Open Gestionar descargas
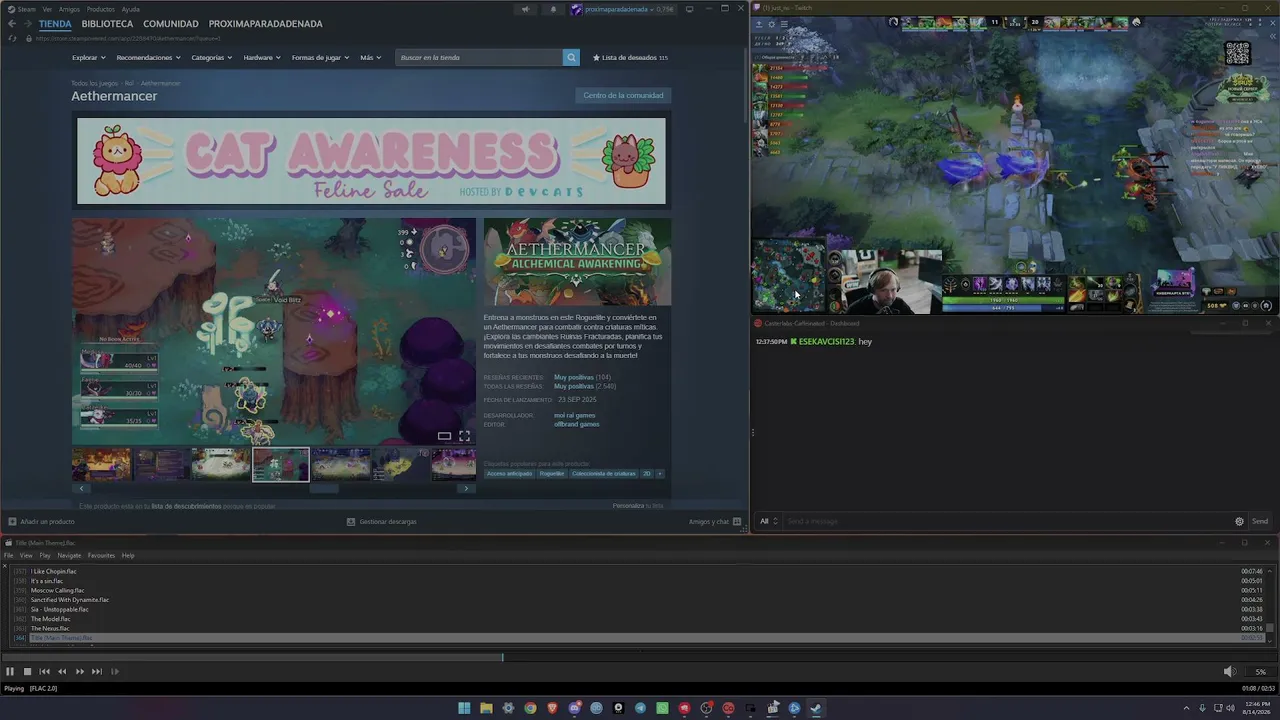This screenshot has height=720, width=1280. point(381,521)
